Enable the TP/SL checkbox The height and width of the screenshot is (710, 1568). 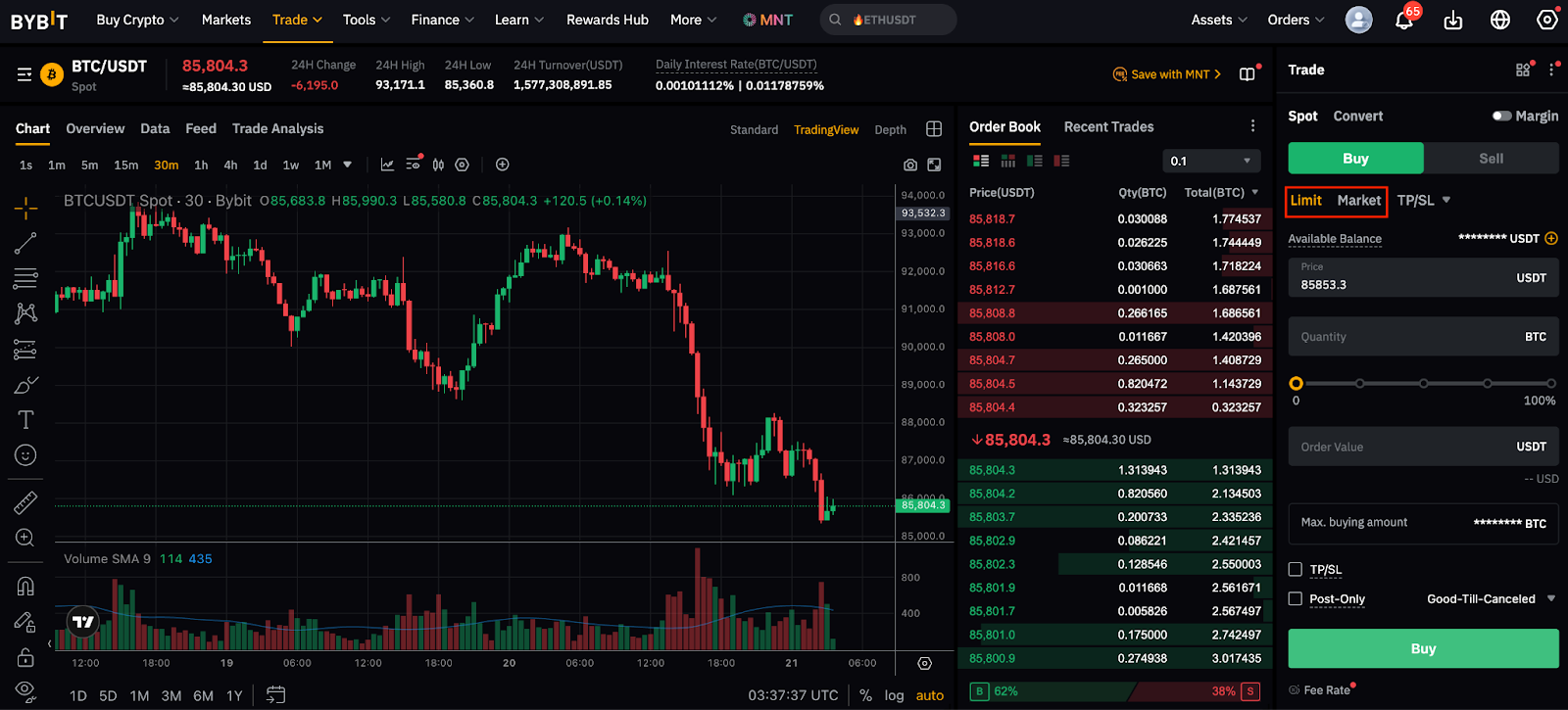point(1296,569)
